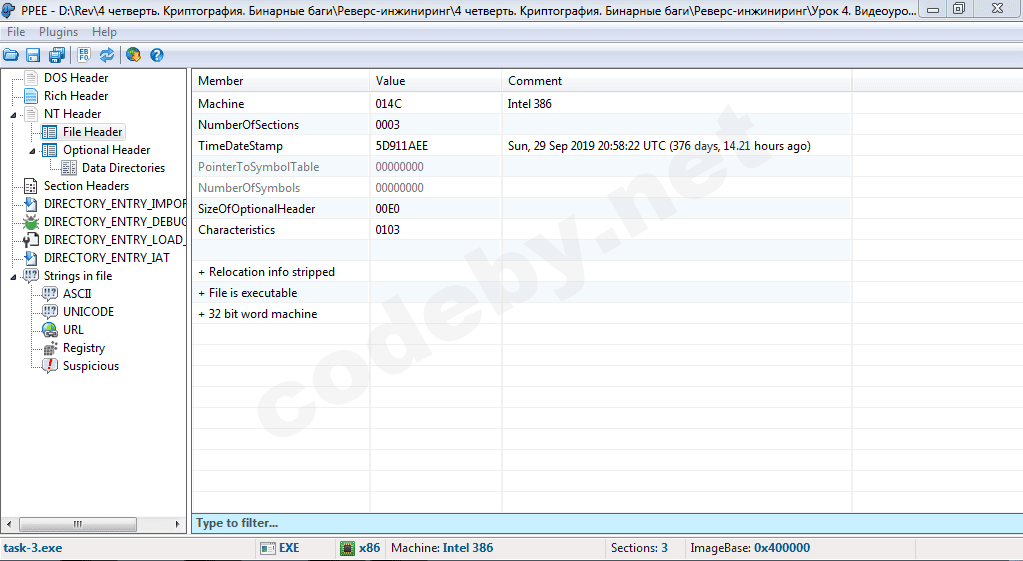This screenshot has width=1023, height=561.
Task: Click the Strings in file bubble icon
Action: pos(31,276)
